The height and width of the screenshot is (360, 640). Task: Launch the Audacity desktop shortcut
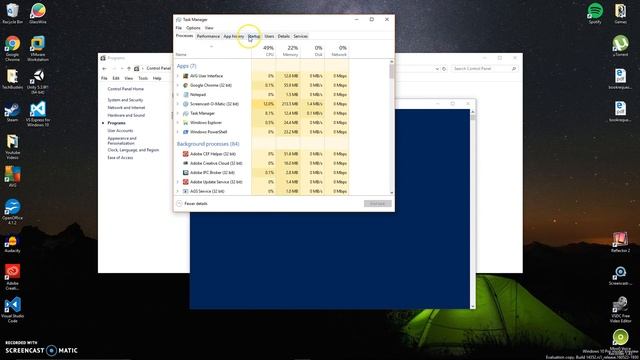coord(12,244)
